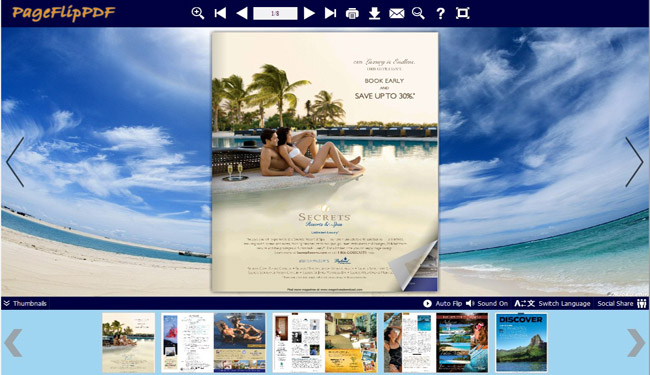Open Social Share options
The height and width of the screenshot is (375, 650).
click(x=621, y=303)
